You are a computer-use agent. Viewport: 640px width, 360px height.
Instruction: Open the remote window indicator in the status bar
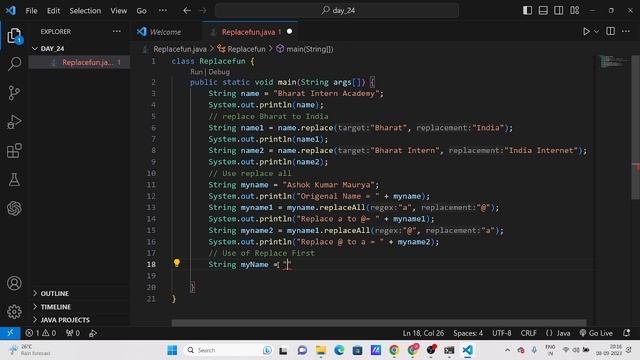point(10,333)
